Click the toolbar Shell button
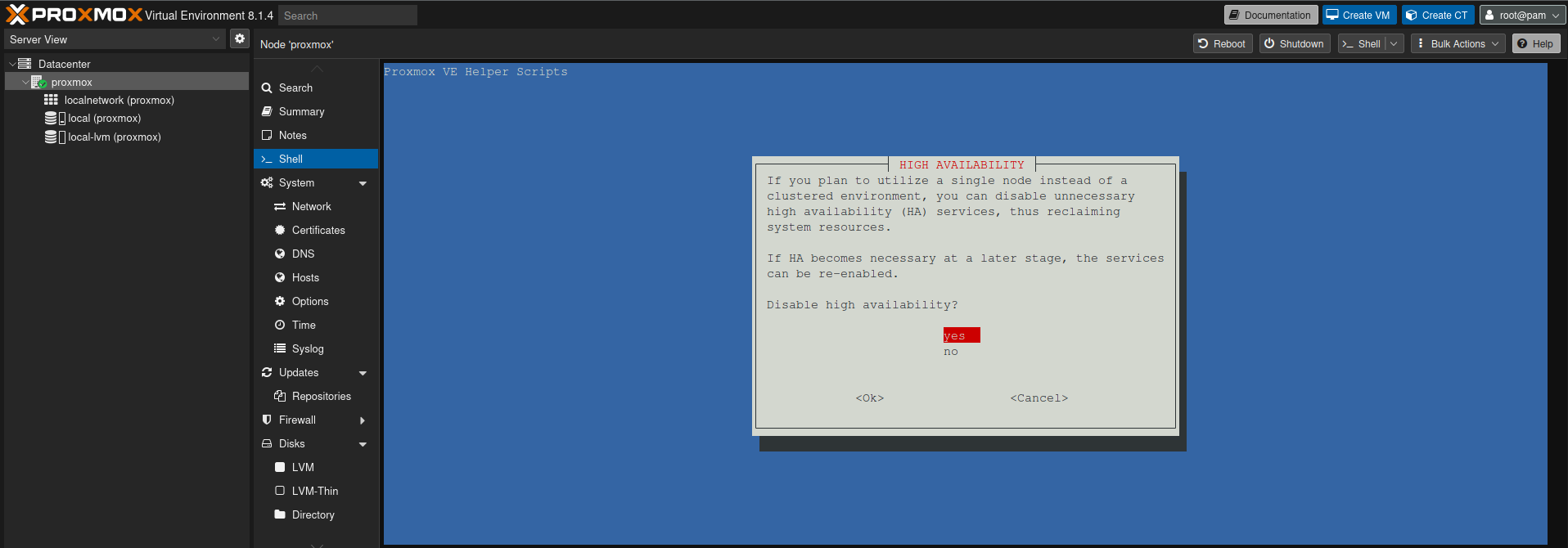Viewport: 1568px width, 548px height. tap(1362, 44)
